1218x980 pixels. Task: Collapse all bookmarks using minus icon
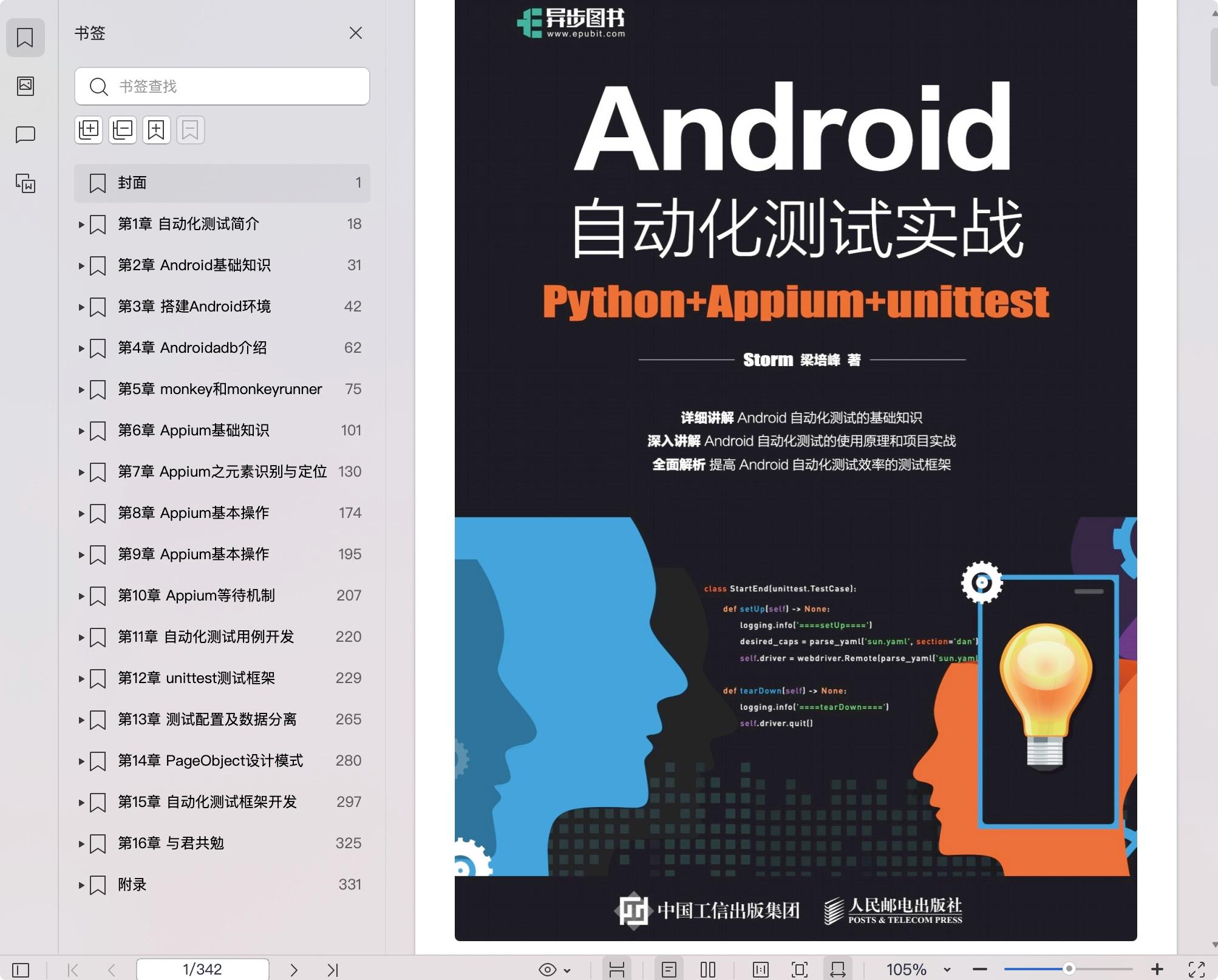123,130
